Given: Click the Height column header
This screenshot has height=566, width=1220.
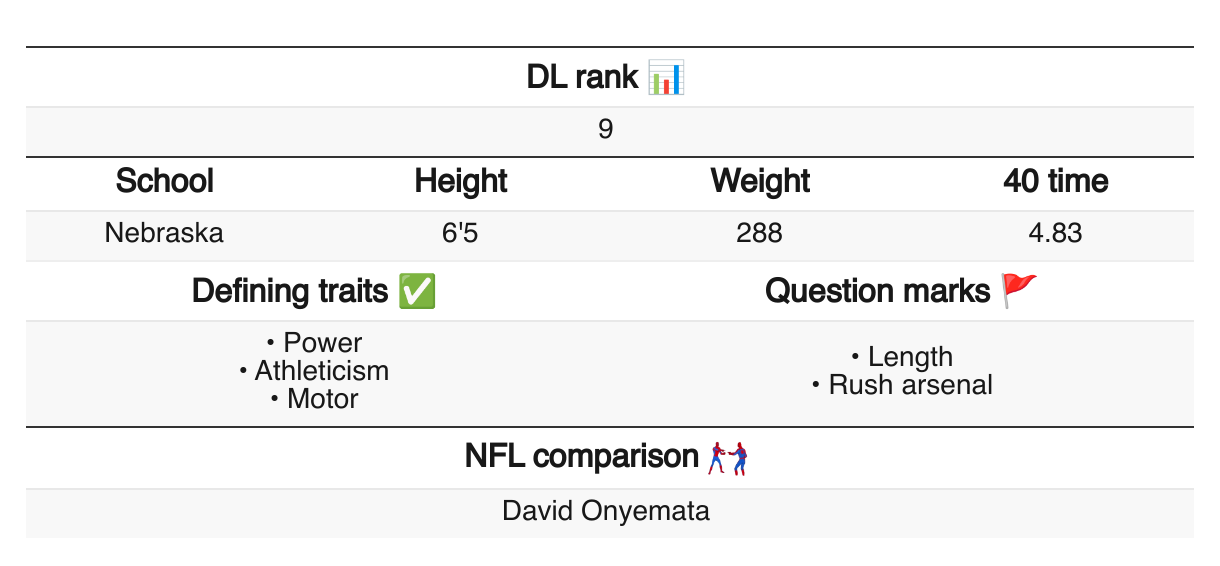Looking at the screenshot, I should tap(461, 182).
